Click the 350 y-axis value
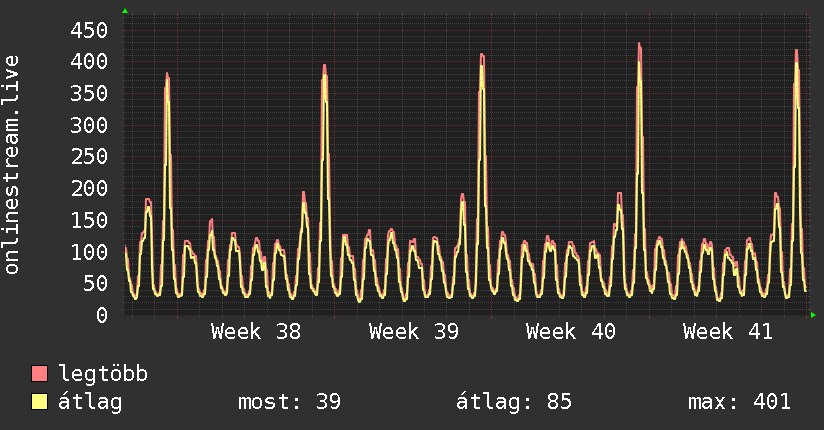The height and width of the screenshot is (430, 824). click(x=89, y=94)
